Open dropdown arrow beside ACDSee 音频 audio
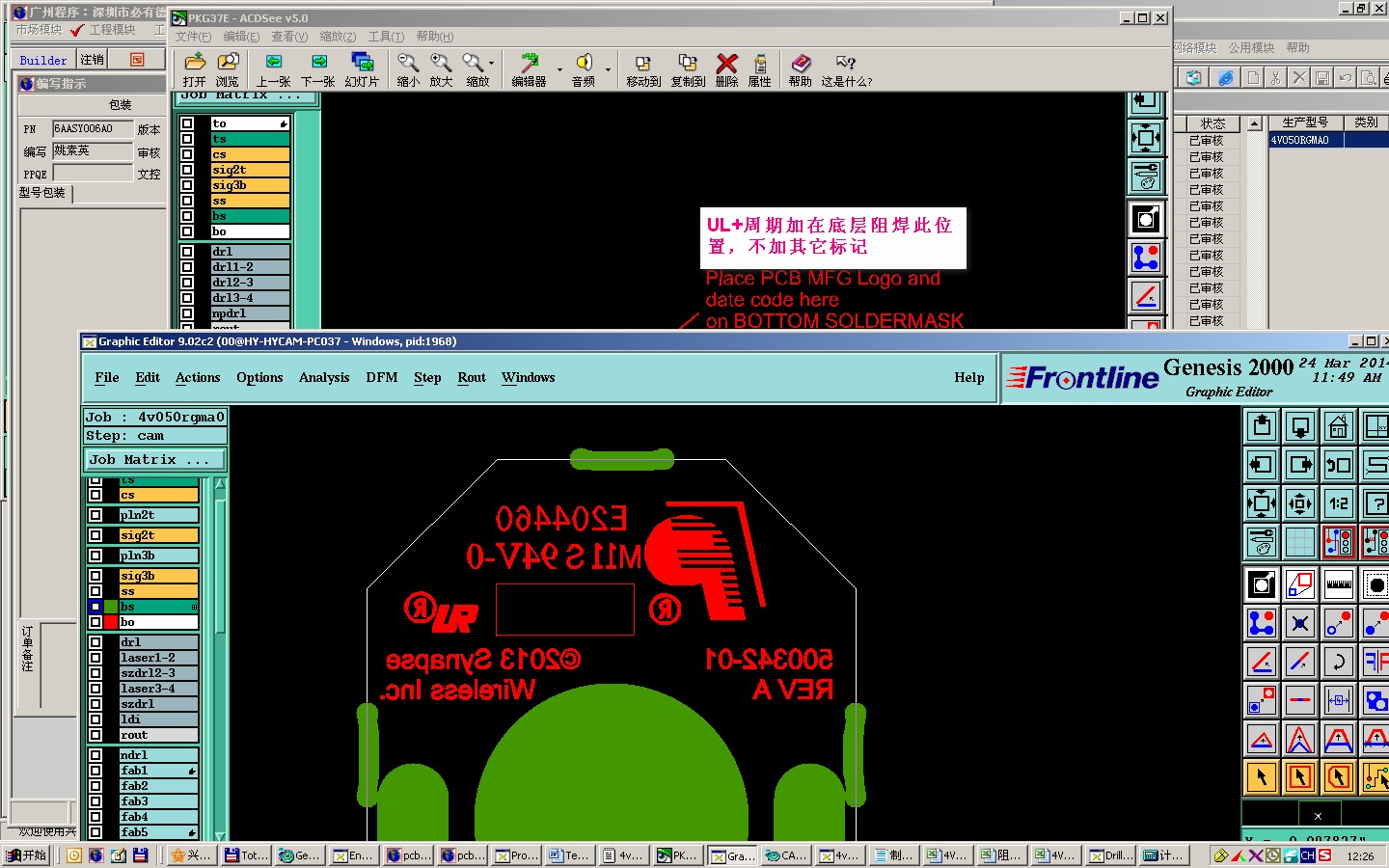Screen dimensions: 1389x868 click(608, 69)
